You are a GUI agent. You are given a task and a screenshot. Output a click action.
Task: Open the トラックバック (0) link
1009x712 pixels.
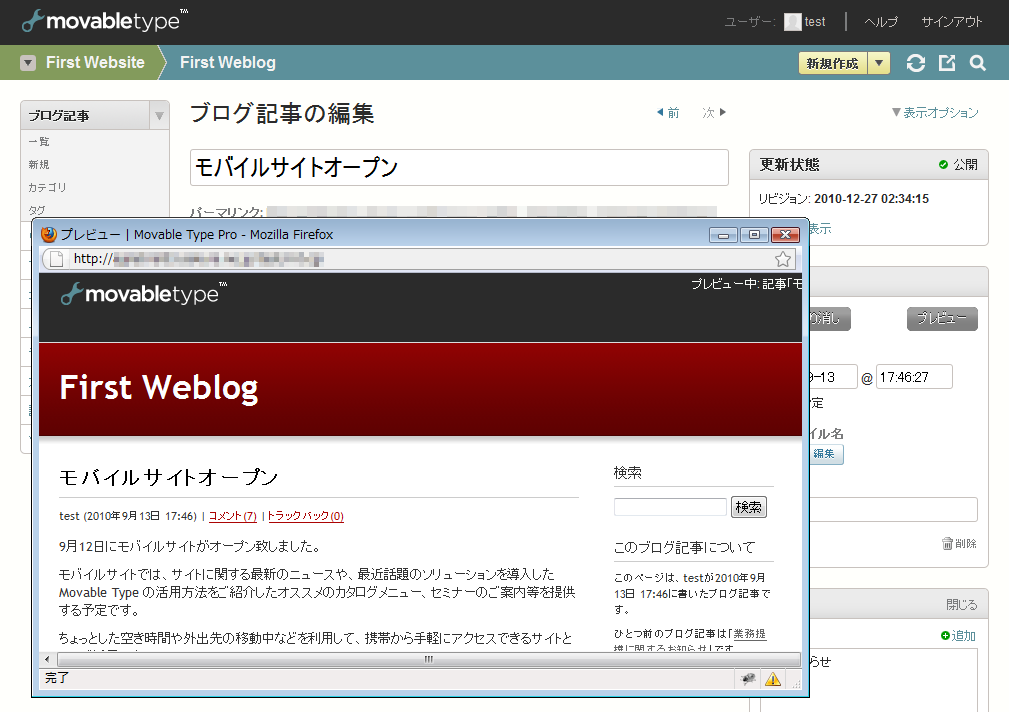pos(306,516)
